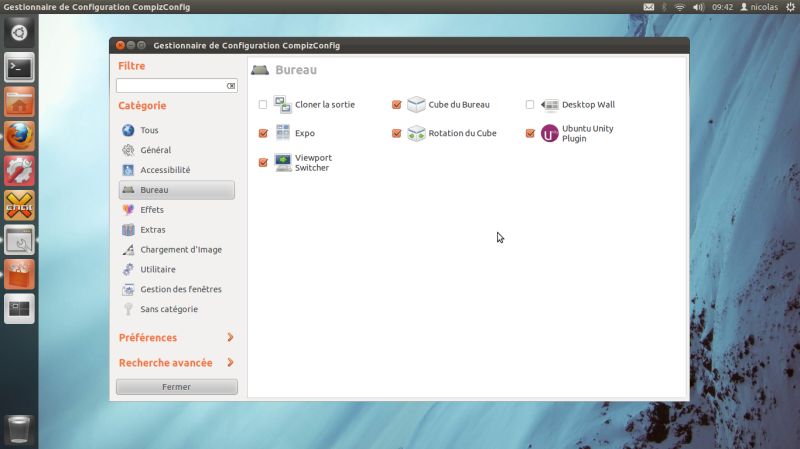Open the Wi-Fi network indicator
800x449 pixels.
point(680,7)
